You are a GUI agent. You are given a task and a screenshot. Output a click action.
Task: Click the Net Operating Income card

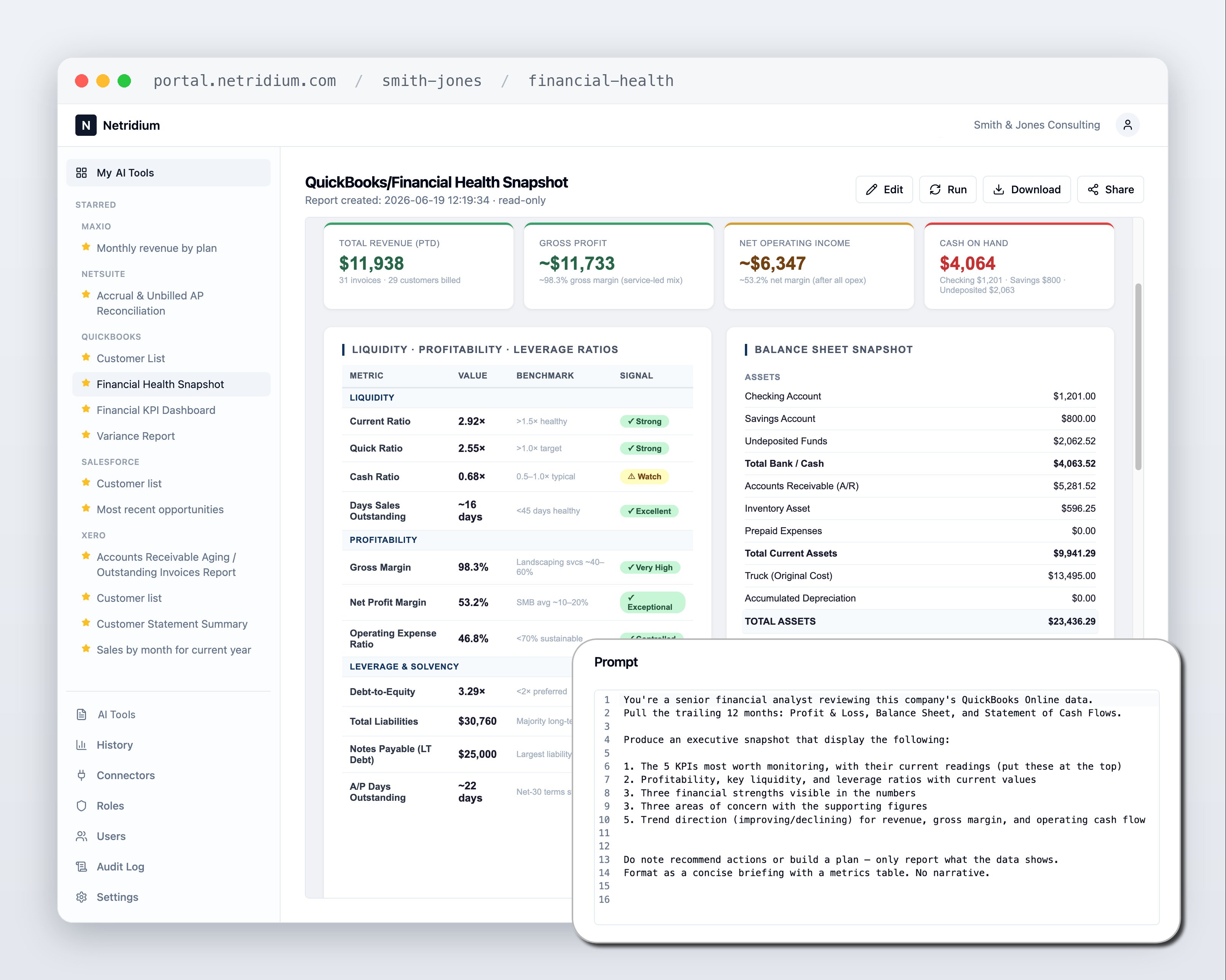click(x=819, y=266)
